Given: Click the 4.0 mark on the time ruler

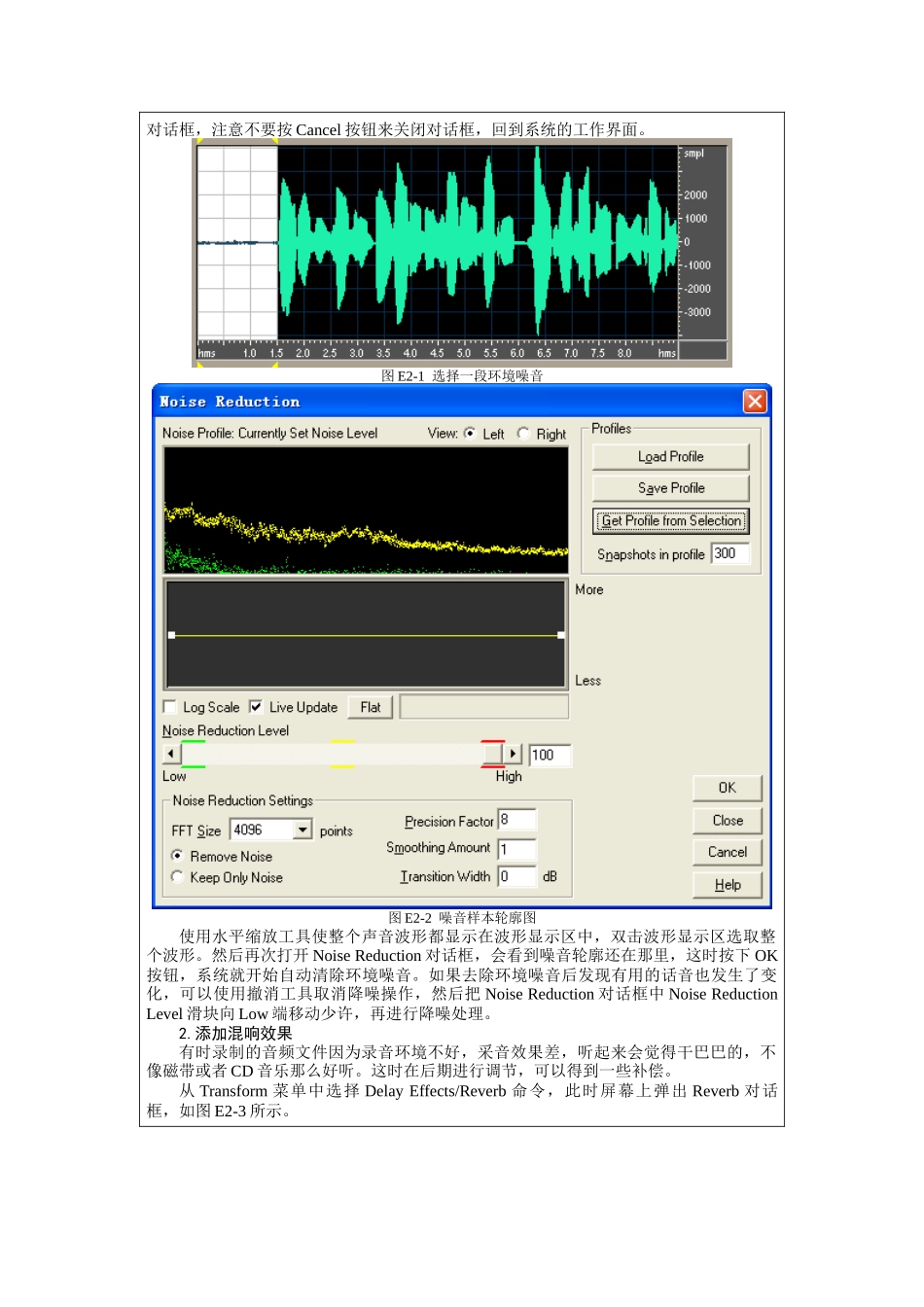Looking at the screenshot, I should click(x=410, y=353).
